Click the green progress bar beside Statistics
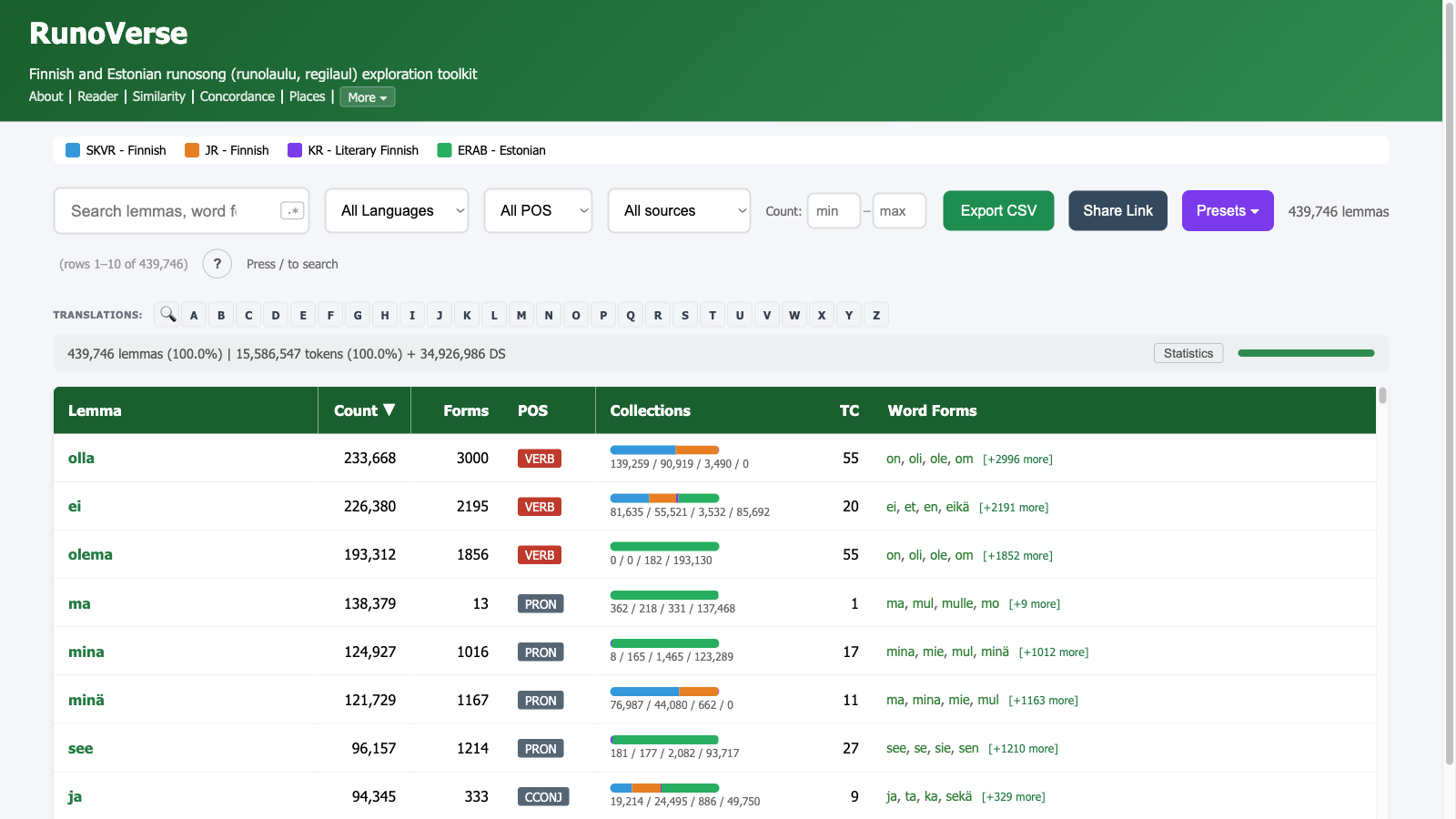This screenshot has height=819, width=1456. (1306, 353)
